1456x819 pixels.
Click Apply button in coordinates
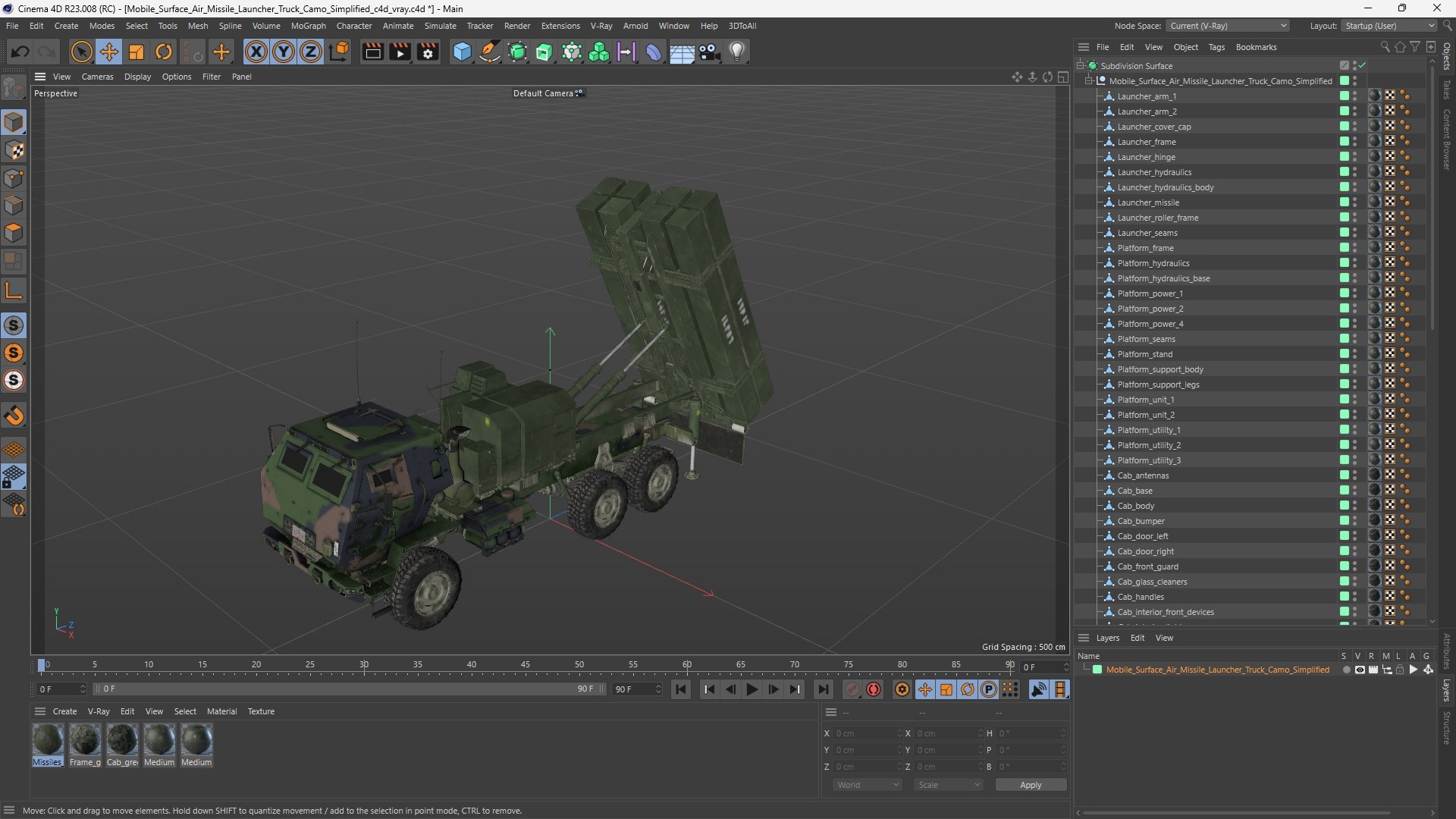[x=1031, y=785]
